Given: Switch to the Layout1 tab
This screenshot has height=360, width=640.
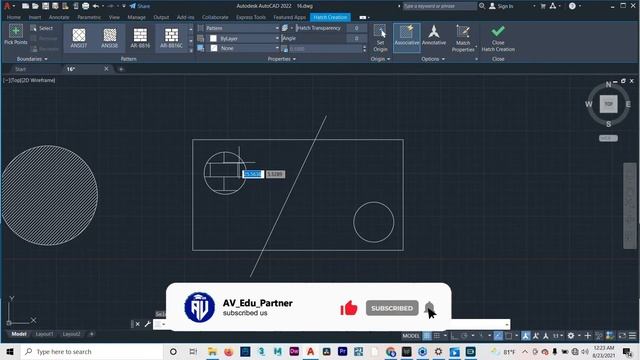Looking at the screenshot, I should [44, 334].
